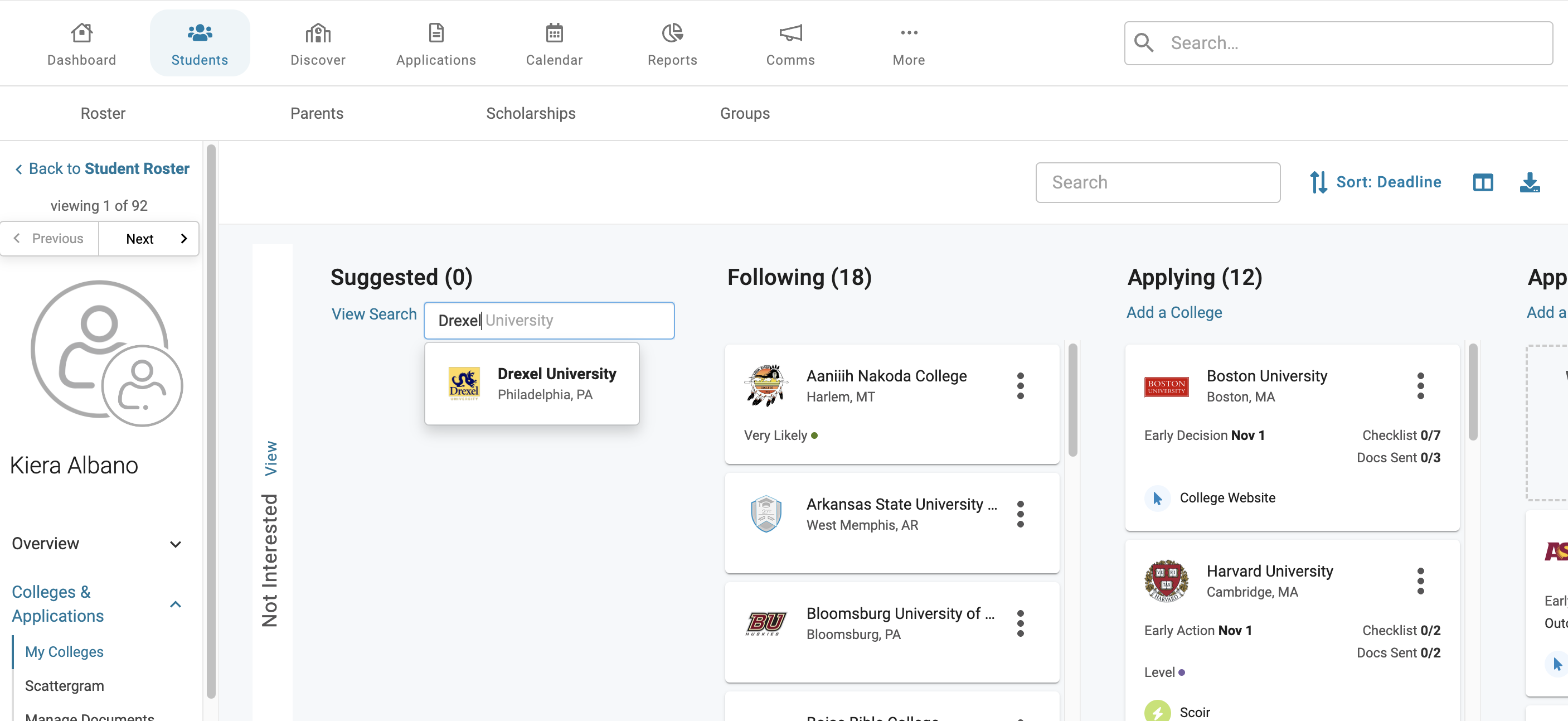The height and width of the screenshot is (721, 1568).
Task: Click the Very Likely status label
Action: tap(775, 435)
